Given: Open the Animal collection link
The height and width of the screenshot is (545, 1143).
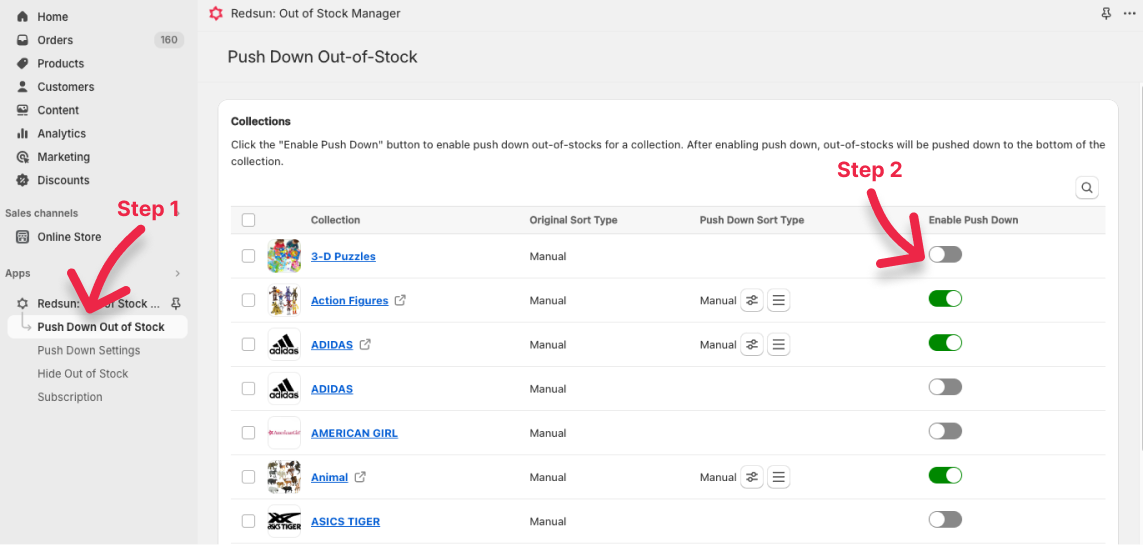Looking at the screenshot, I should click(329, 477).
